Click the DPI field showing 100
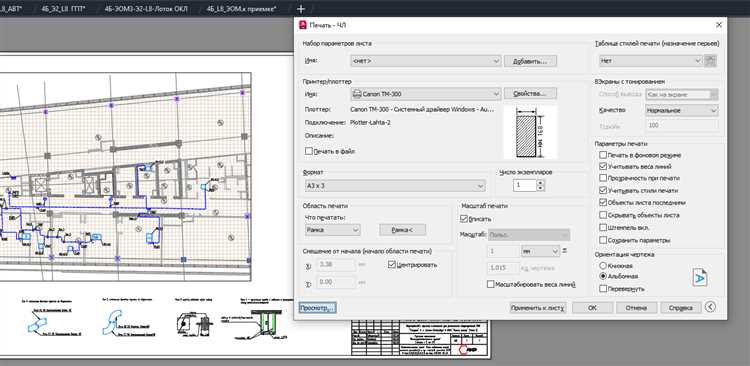This screenshot has height=366, width=750. 682,125
